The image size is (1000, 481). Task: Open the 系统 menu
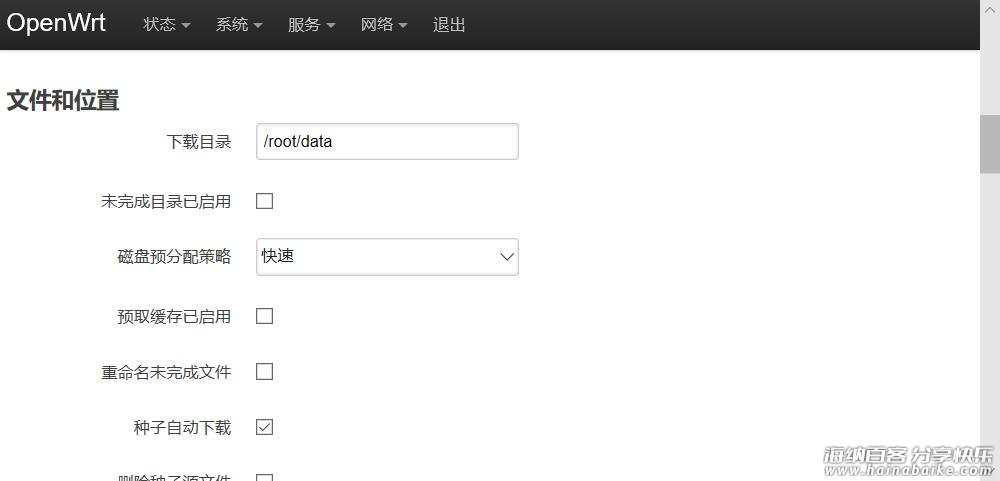pyautogui.click(x=239, y=25)
